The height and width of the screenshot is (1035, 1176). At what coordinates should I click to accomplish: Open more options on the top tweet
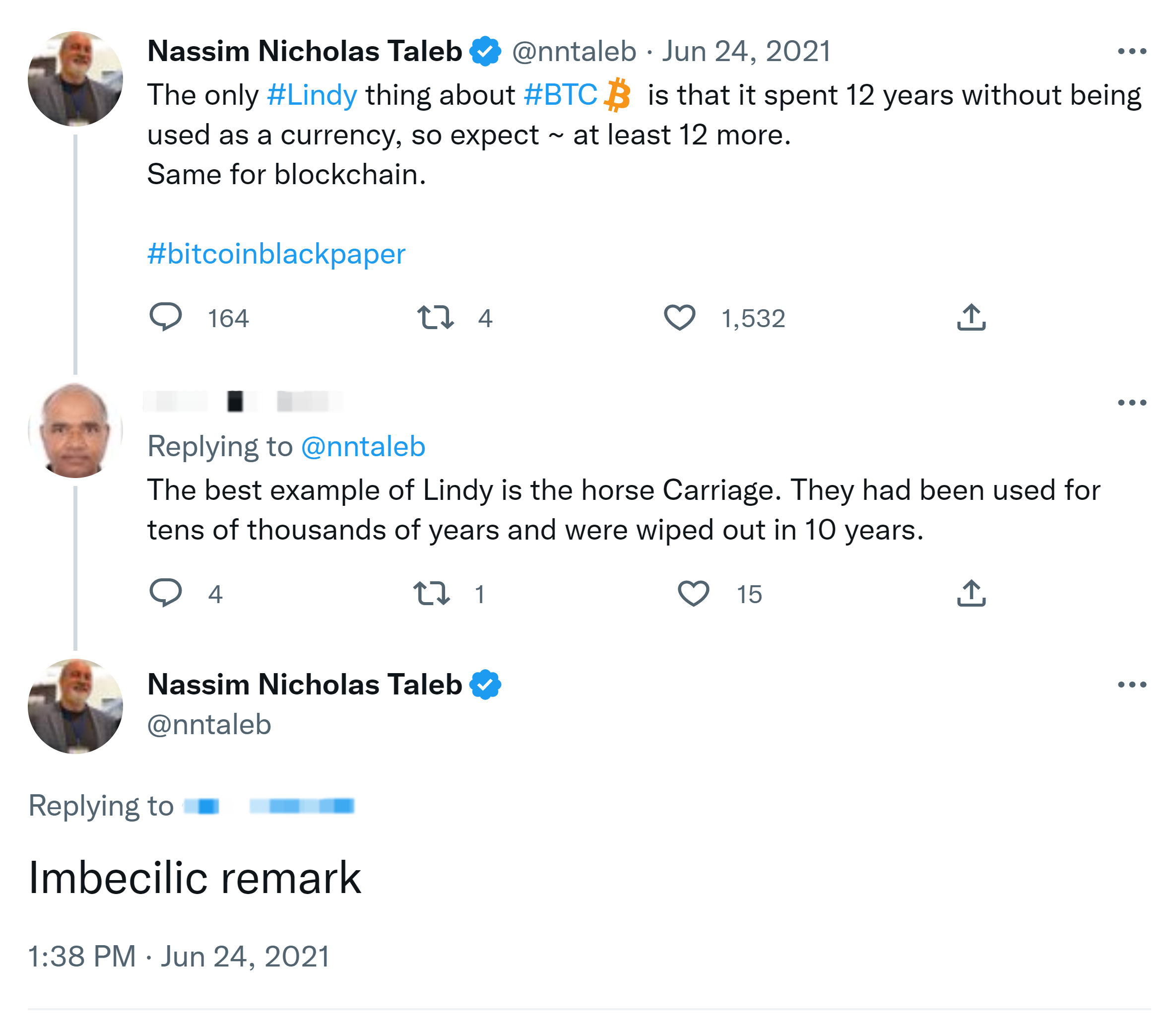pyautogui.click(x=1132, y=52)
